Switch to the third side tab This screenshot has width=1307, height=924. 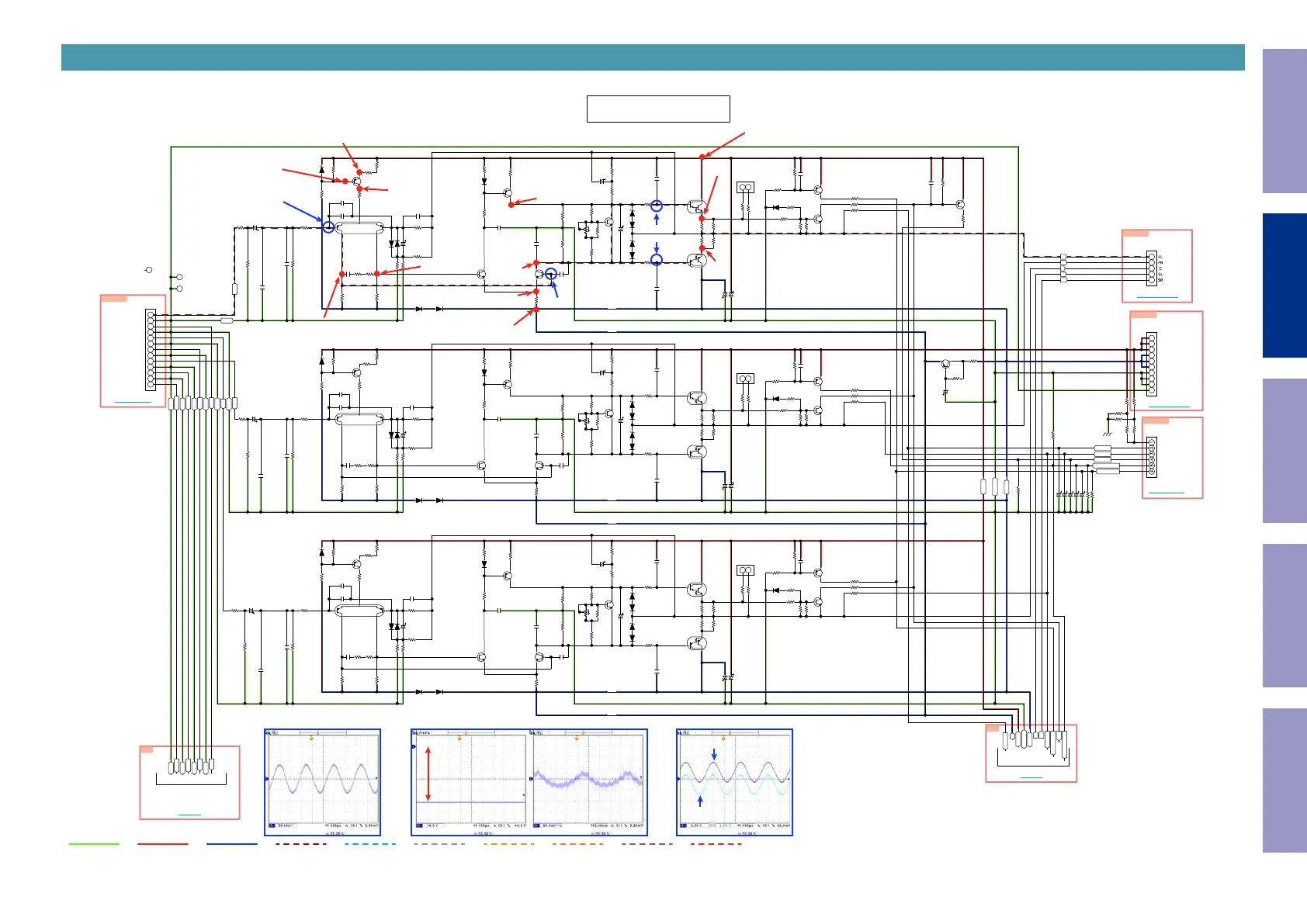tap(1284, 451)
